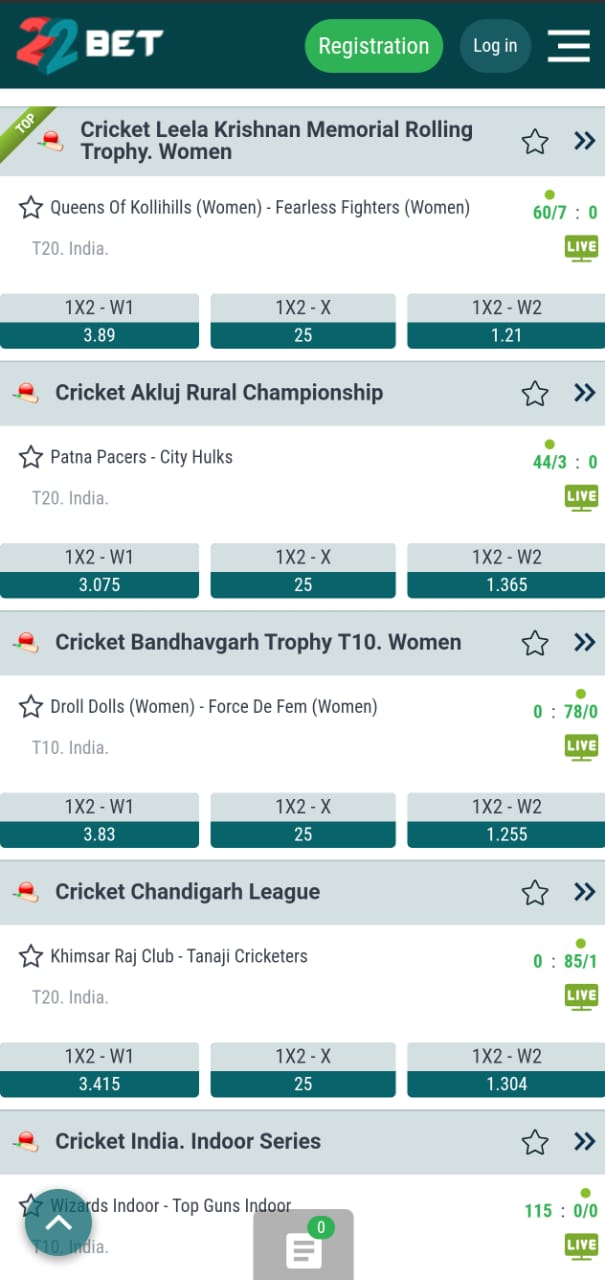Click the Registration button

(373, 46)
